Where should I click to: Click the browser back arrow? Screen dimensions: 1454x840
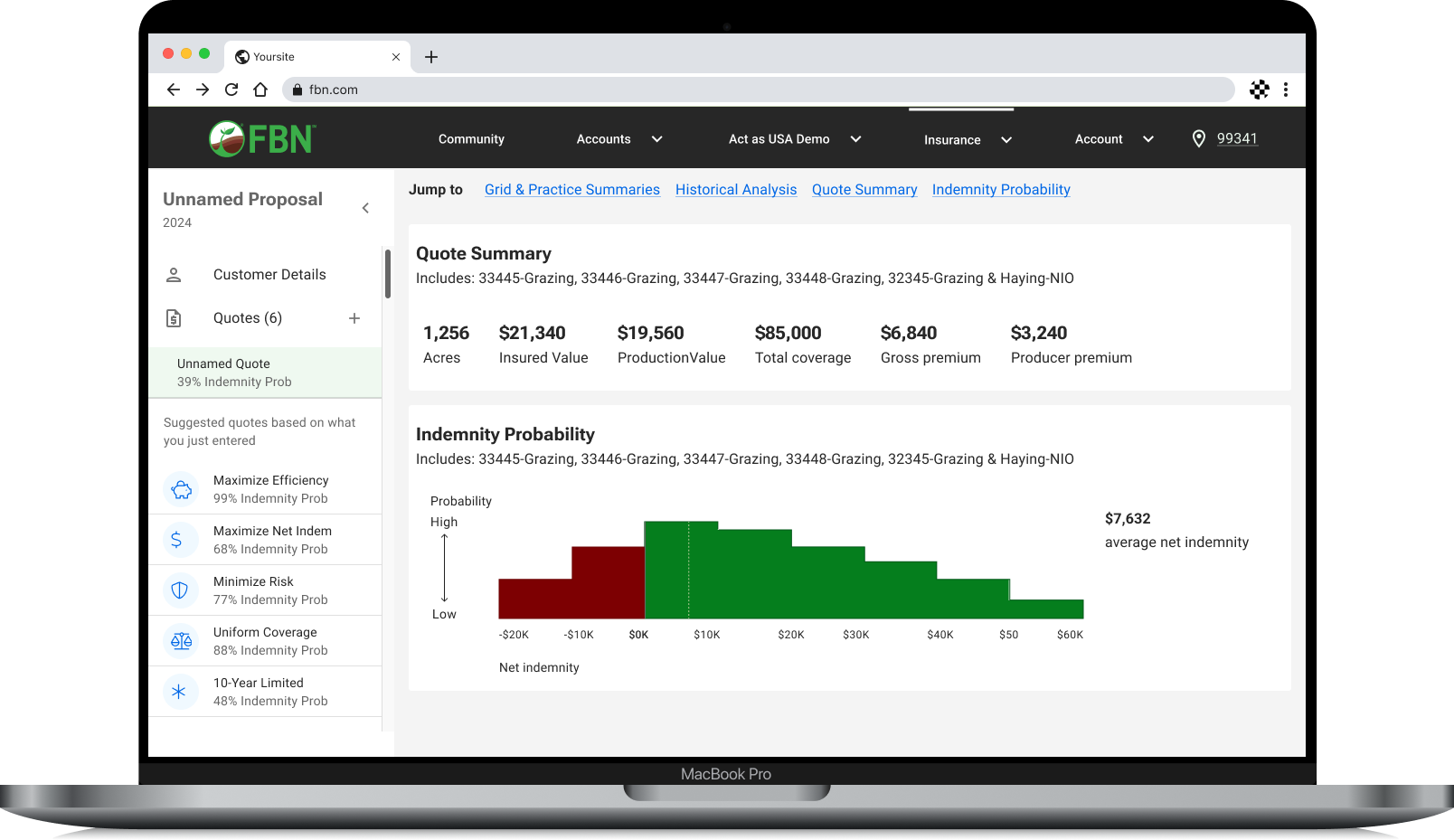click(174, 90)
